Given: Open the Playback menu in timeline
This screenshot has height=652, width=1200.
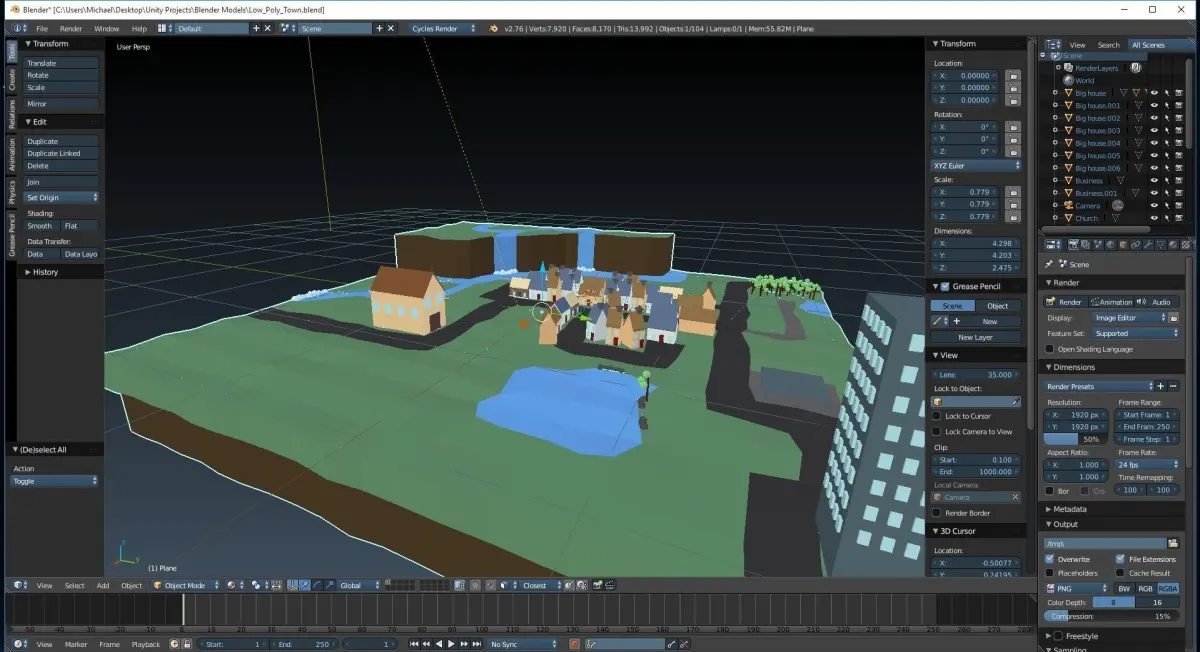Looking at the screenshot, I should pyautogui.click(x=146, y=644).
